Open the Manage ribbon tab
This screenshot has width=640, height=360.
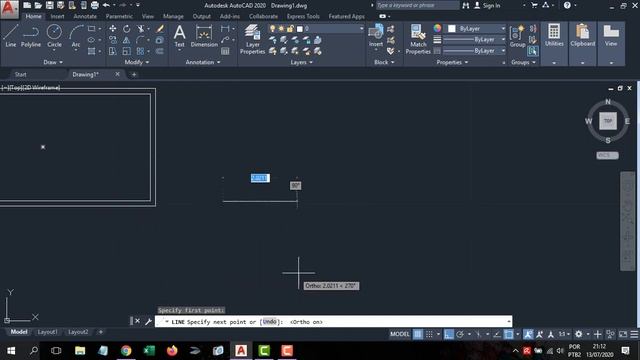coord(173,16)
